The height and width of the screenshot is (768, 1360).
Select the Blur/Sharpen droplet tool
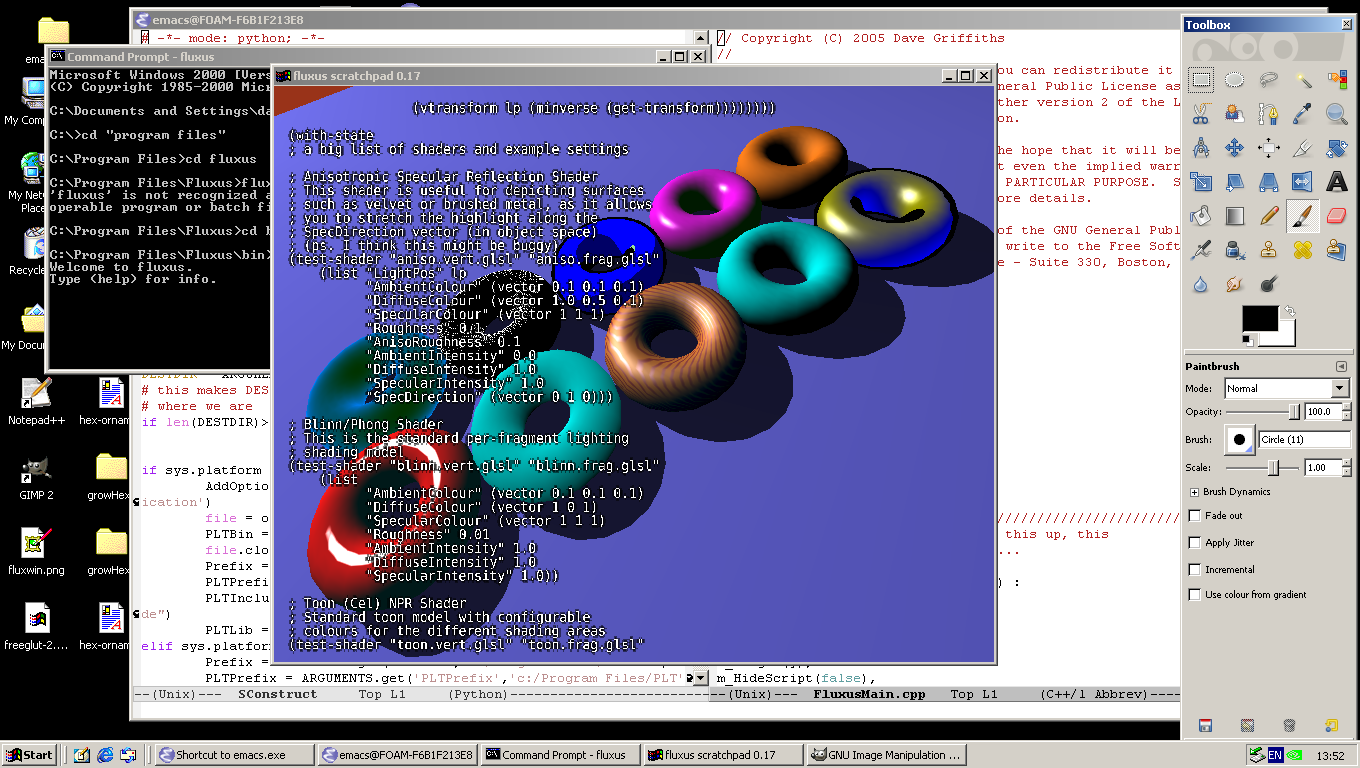point(1201,284)
